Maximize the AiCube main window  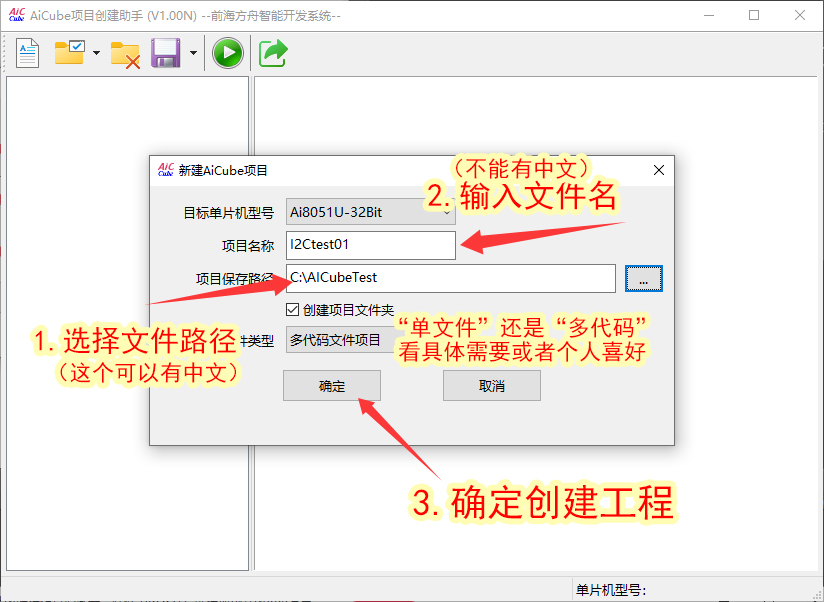(754, 15)
